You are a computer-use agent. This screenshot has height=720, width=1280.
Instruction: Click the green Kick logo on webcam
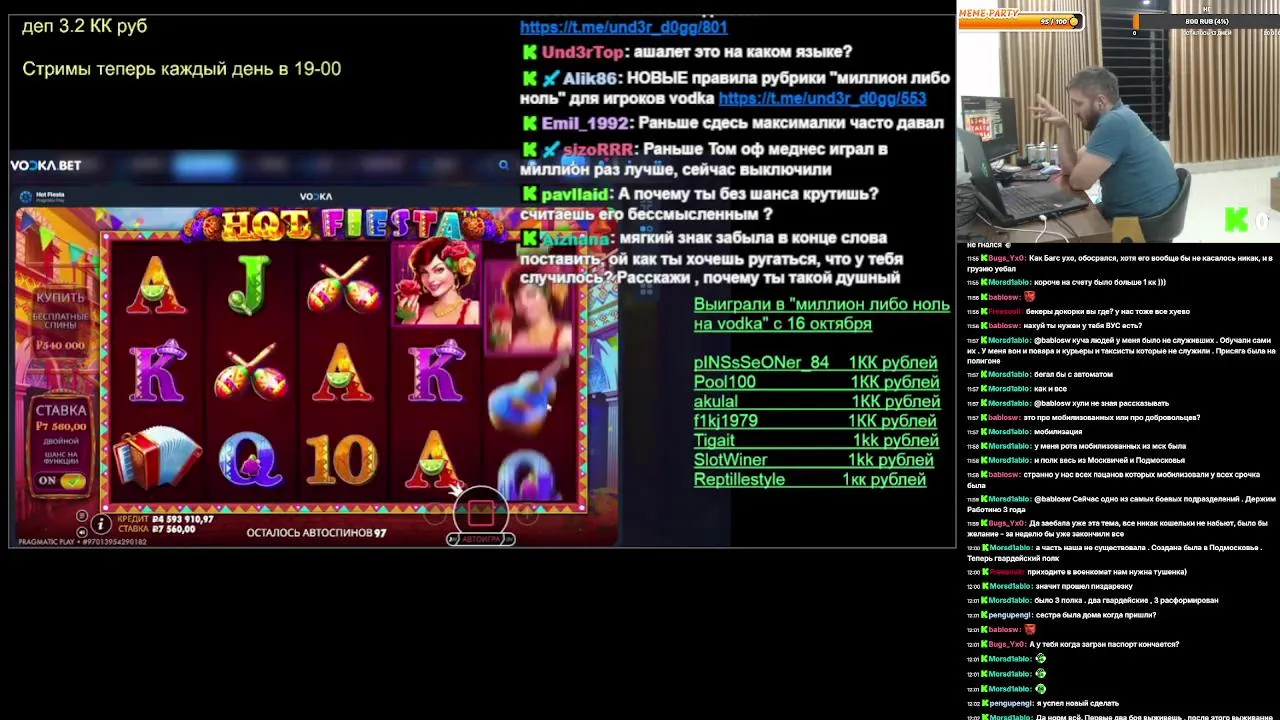click(1237, 221)
